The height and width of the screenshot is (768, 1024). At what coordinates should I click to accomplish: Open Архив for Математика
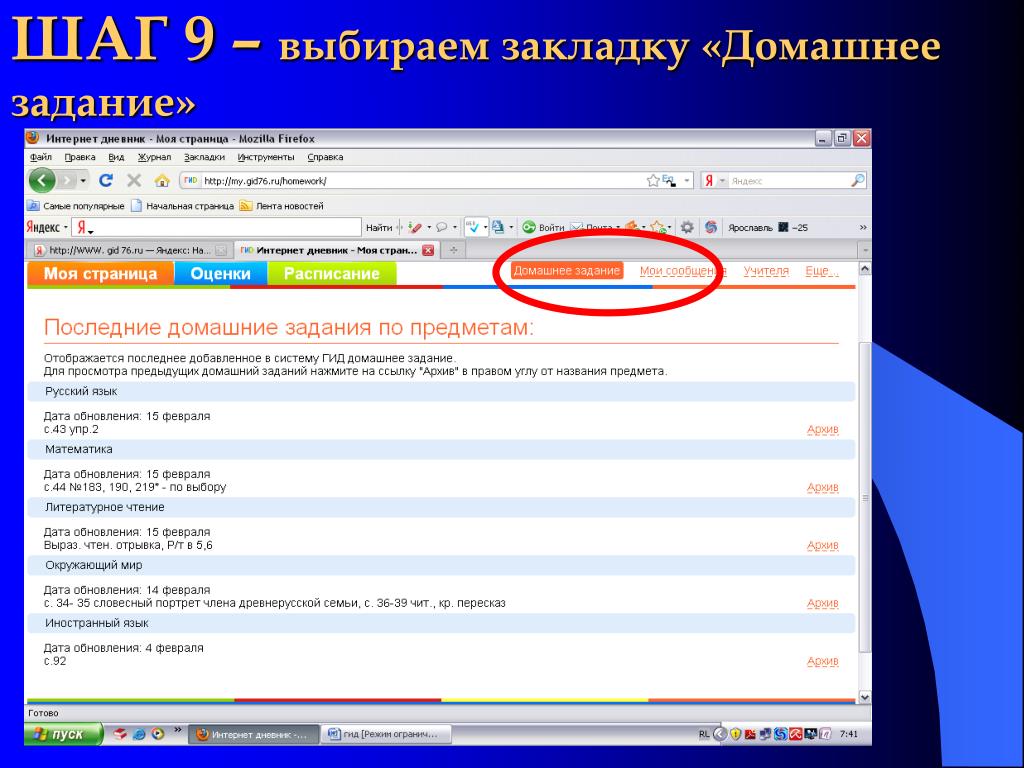click(822, 487)
